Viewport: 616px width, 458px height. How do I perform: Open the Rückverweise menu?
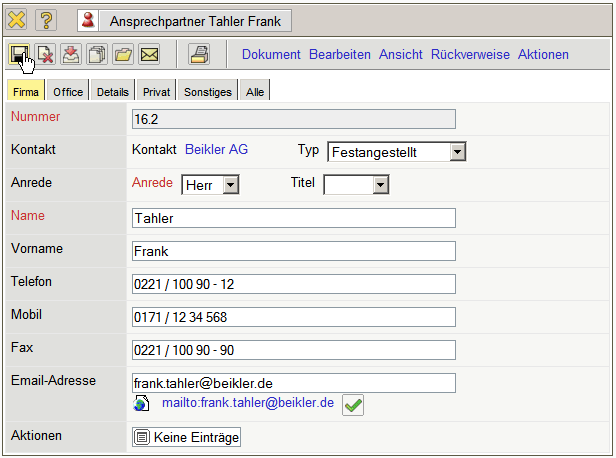click(470, 54)
